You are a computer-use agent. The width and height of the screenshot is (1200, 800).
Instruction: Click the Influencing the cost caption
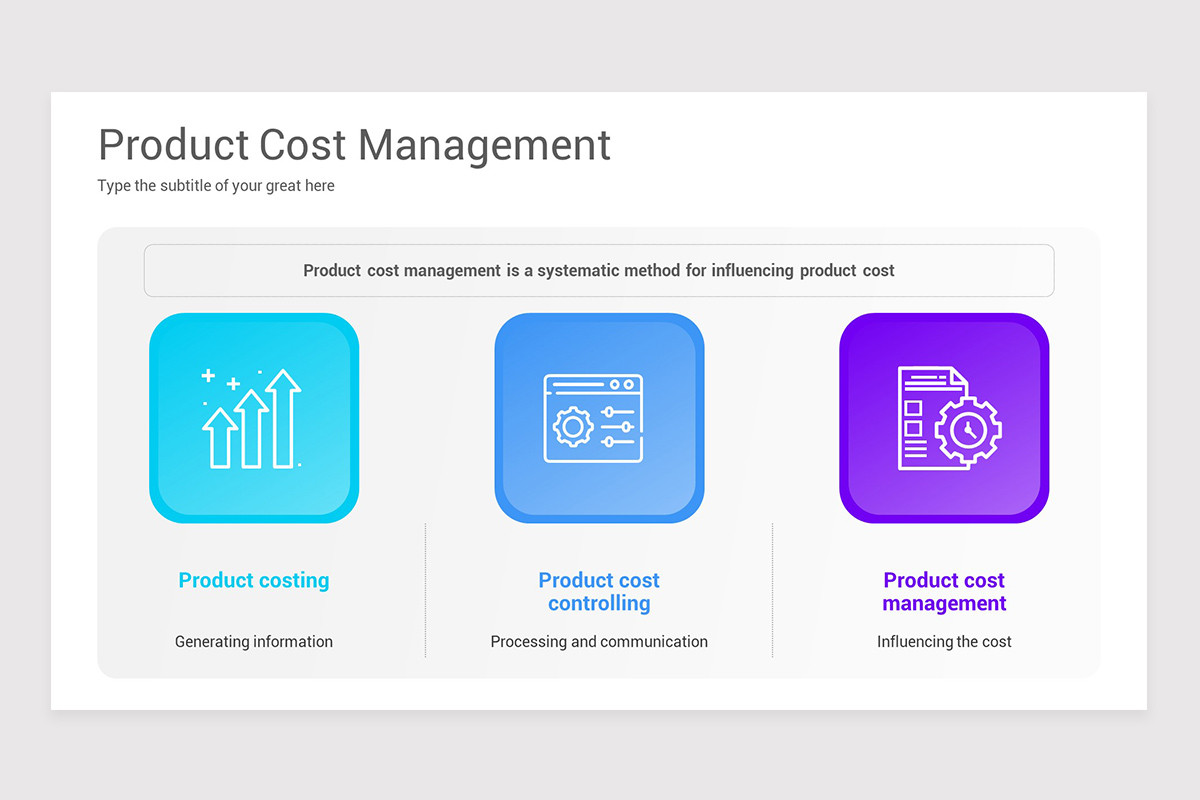[x=943, y=641]
